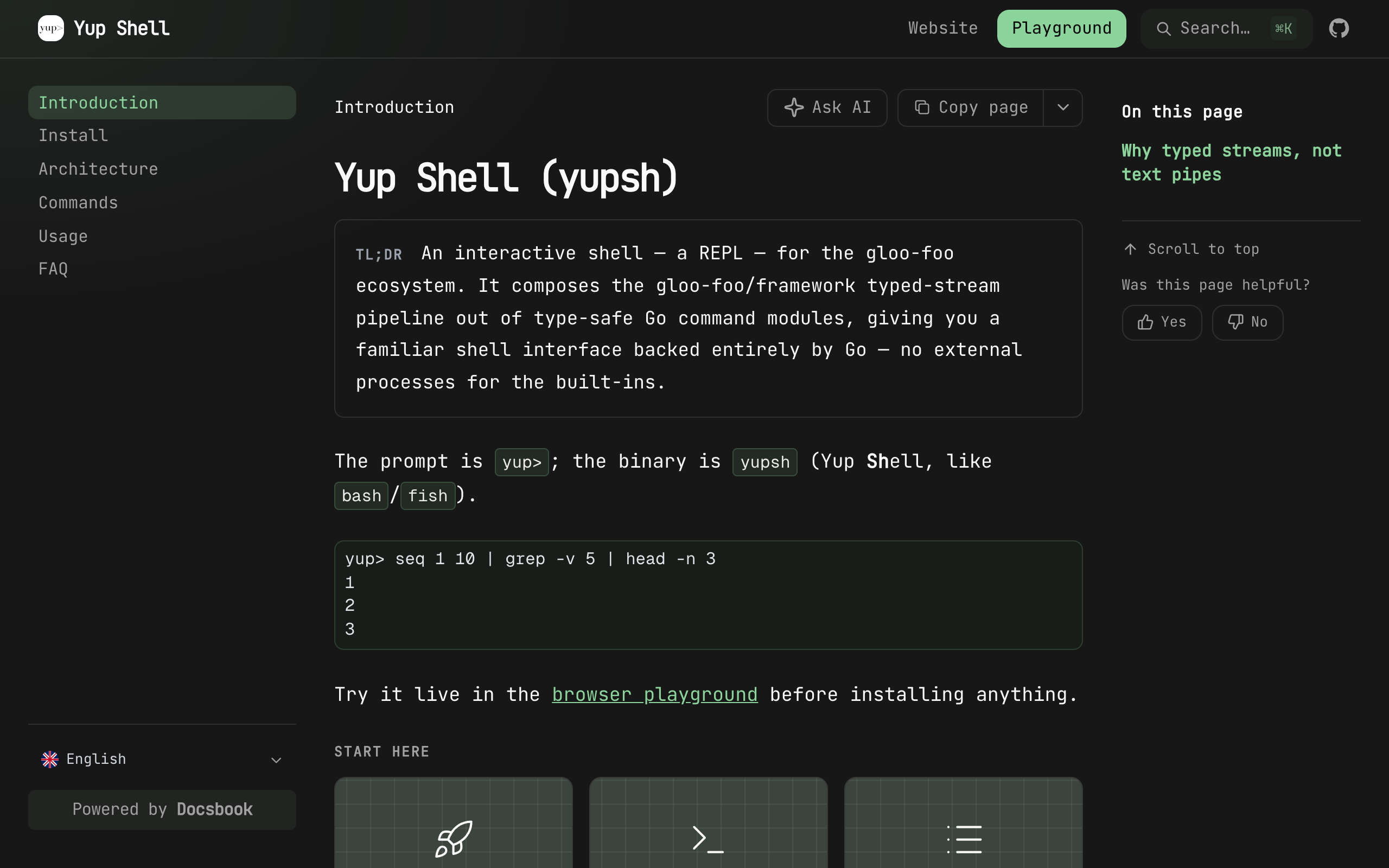Click the Yup Shell (yupsh) heading
The width and height of the screenshot is (1389, 868).
(507, 177)
